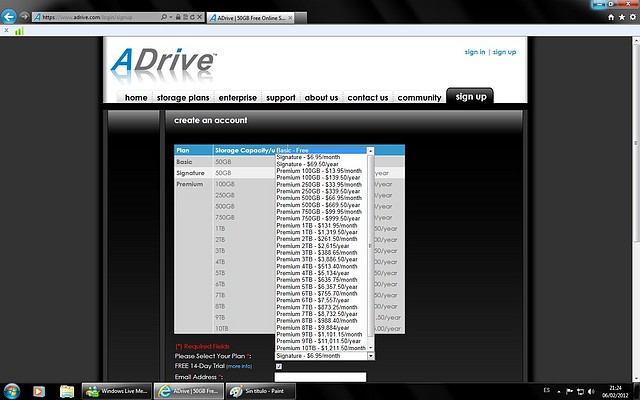Switch to Windows Live Messenger taskbar window
The image size is (640, 400).
click(x=117, y=391)
